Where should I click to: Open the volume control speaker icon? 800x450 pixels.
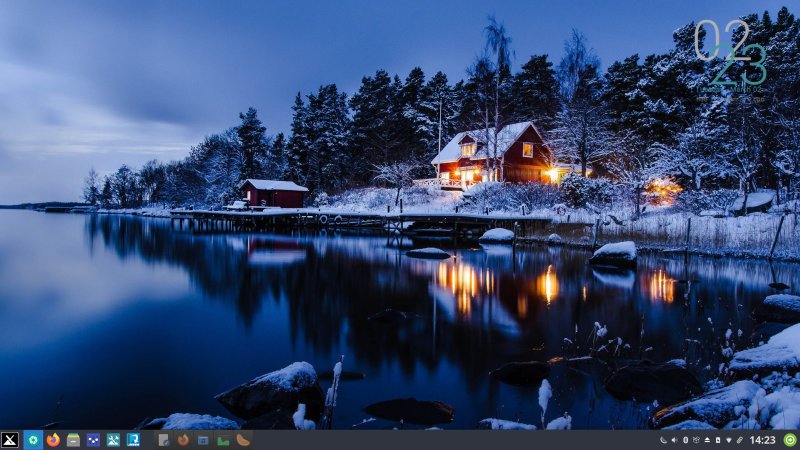(x=674, y=440)
